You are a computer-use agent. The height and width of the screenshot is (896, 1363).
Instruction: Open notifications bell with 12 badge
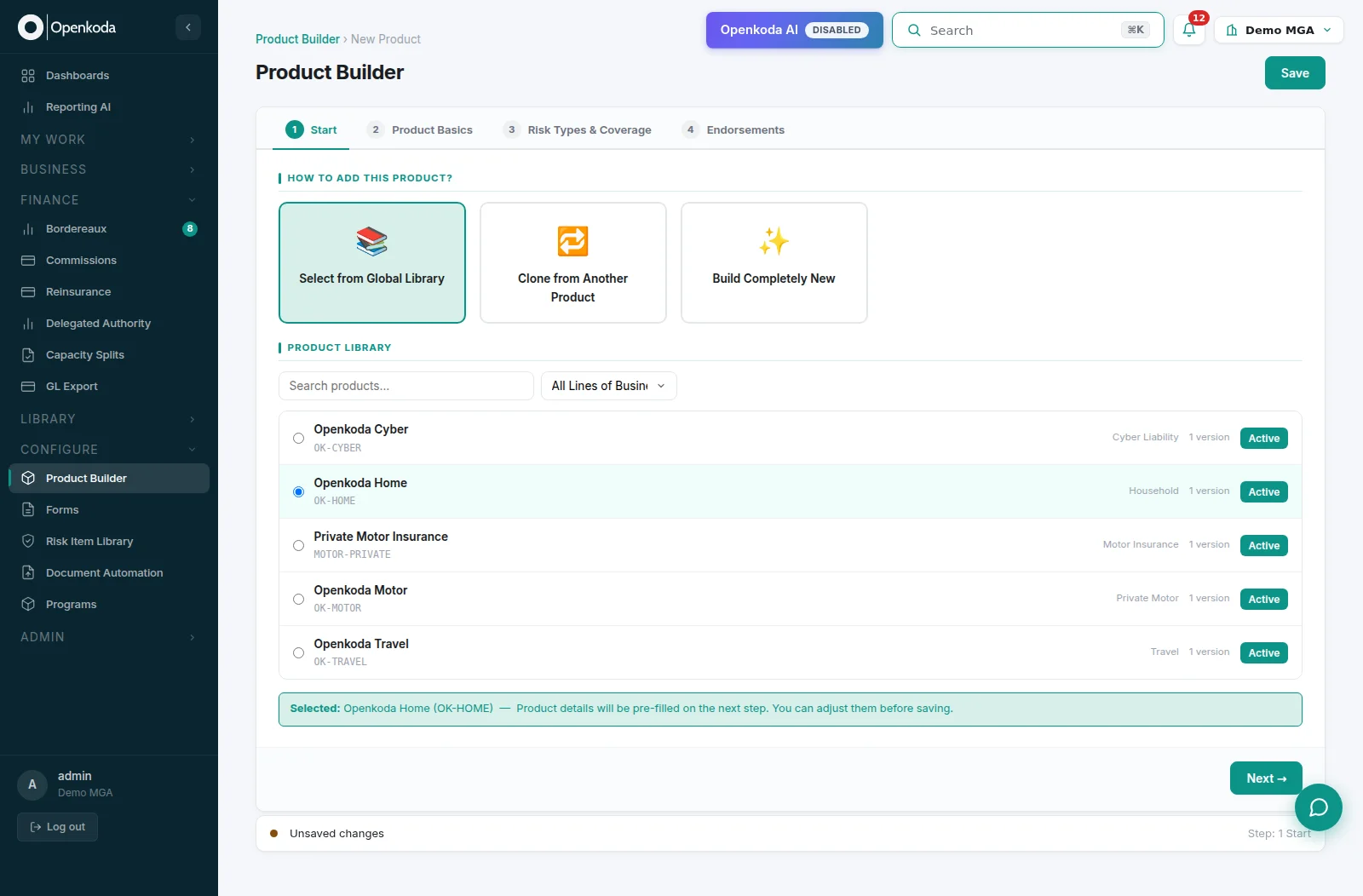(x=1189, y=30)
